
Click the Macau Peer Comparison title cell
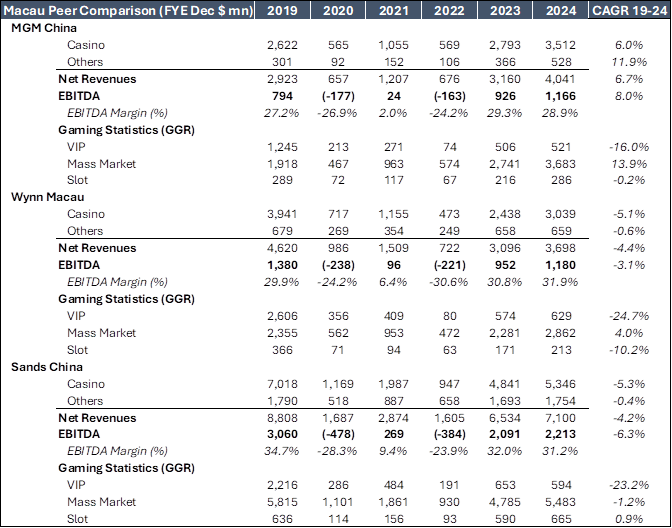coord(128,10)
